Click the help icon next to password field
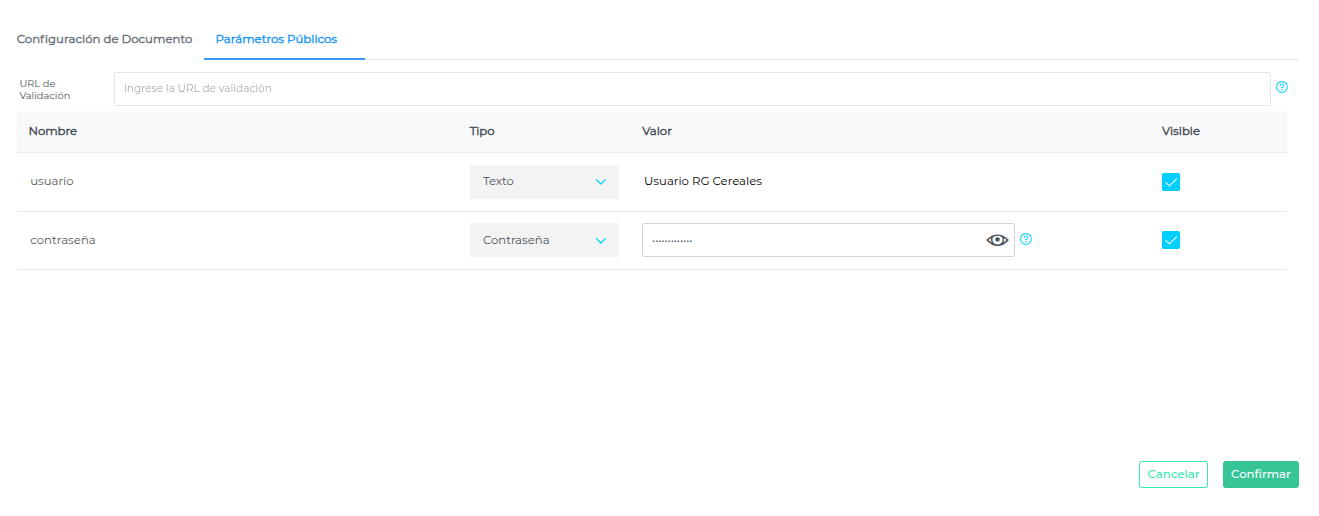This screenshot has width=1319, height=516. pyautogui.click(x=1026, y=240)
